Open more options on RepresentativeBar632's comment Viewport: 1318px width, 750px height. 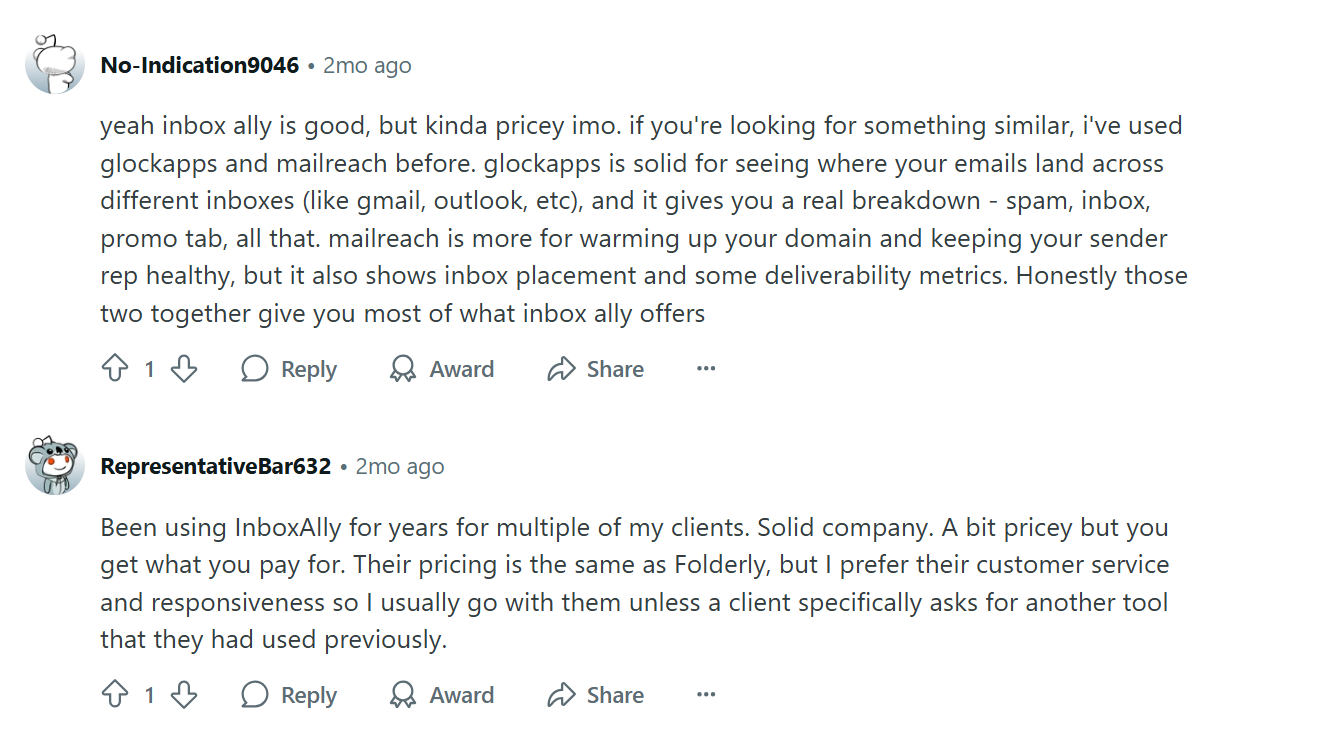(706, 695)
